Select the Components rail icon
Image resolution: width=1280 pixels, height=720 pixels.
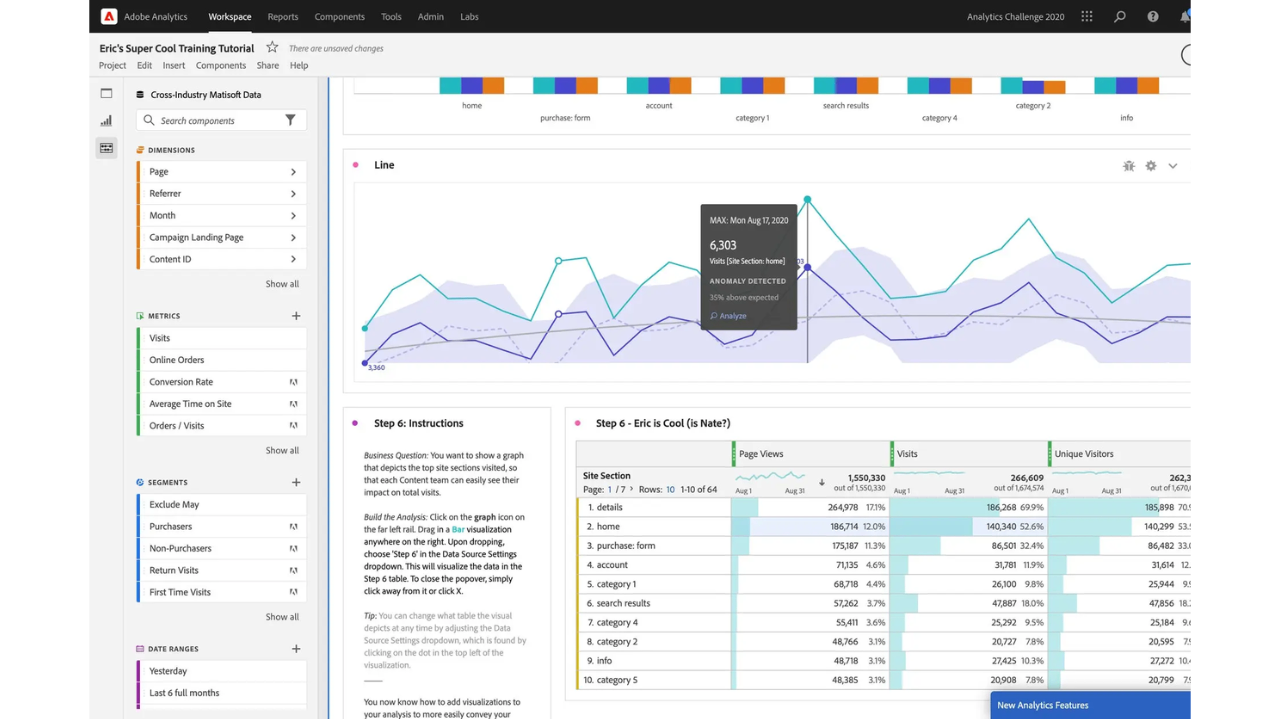point(106,148)
